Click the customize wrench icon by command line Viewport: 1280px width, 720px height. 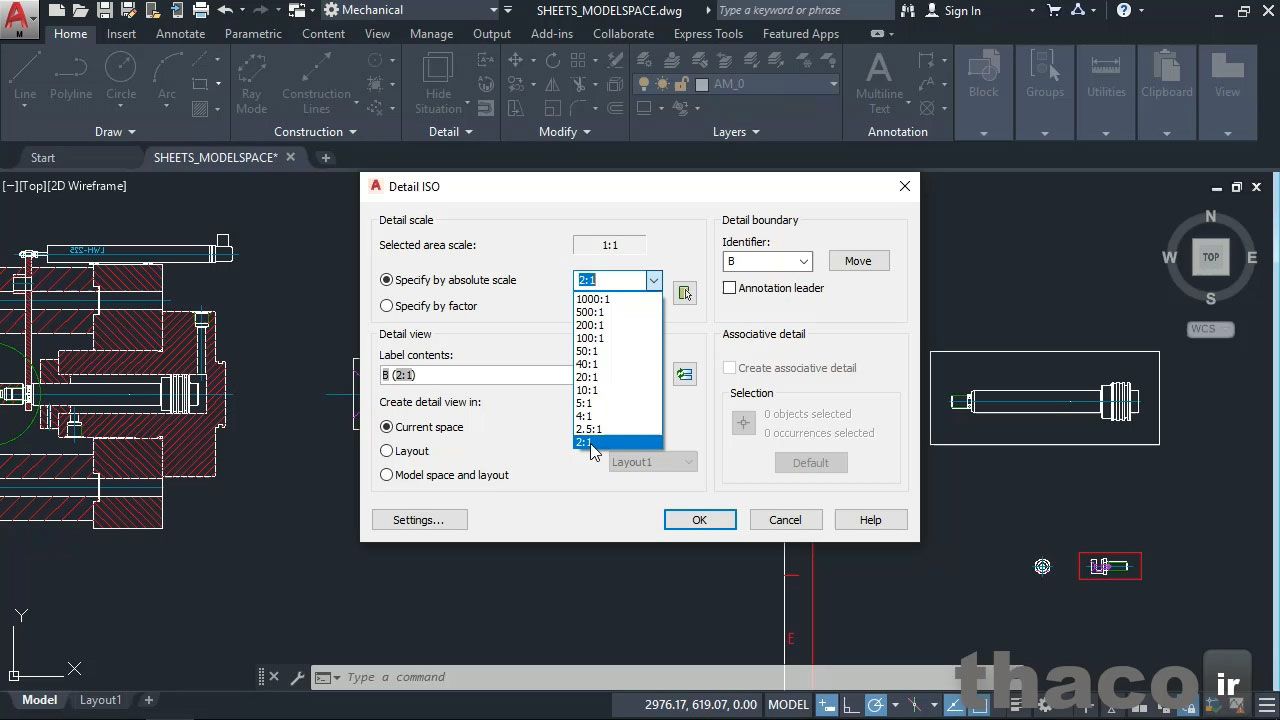click(x=297, y=677)
